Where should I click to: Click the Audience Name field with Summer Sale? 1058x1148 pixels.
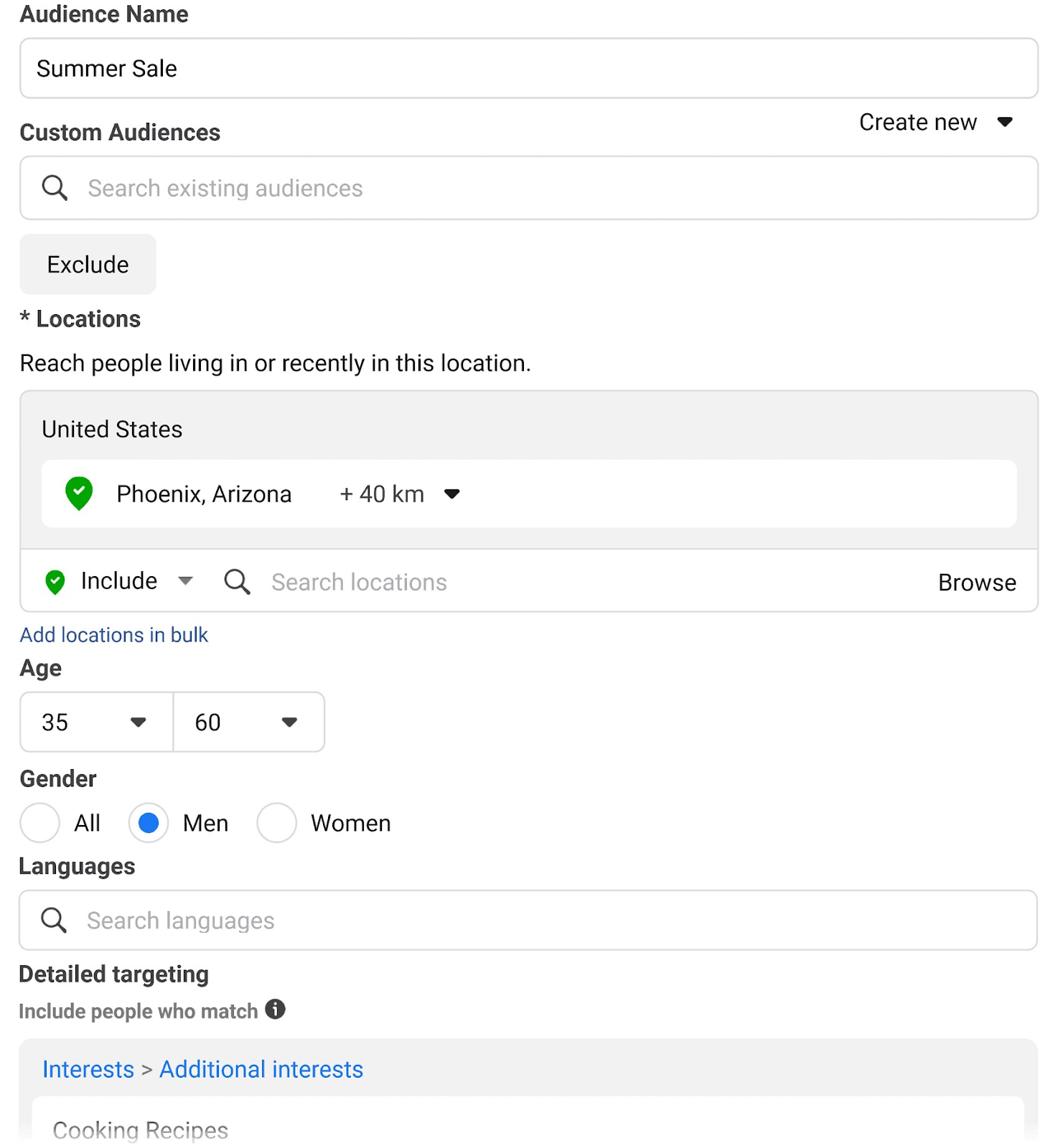[529, 68]
